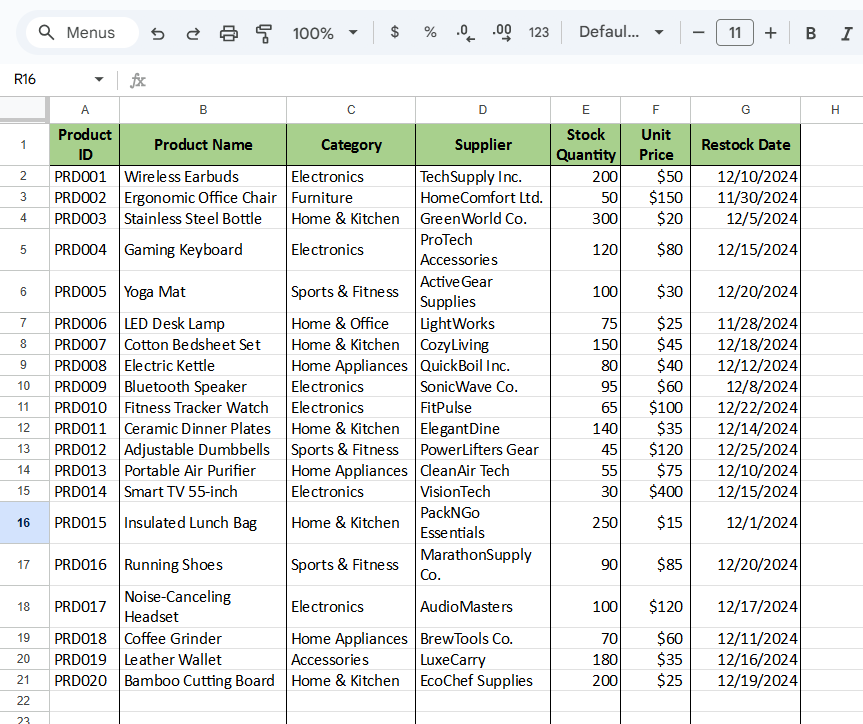Select the MarathonSupply Co. cell

pyautogui.click(x=483, y=565)
